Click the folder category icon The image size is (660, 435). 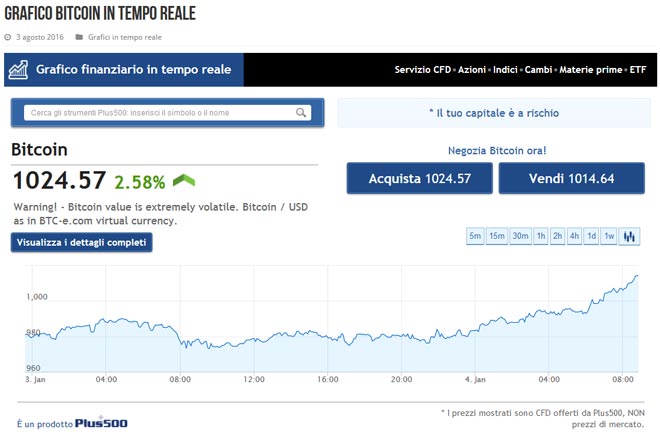(80, 38)
